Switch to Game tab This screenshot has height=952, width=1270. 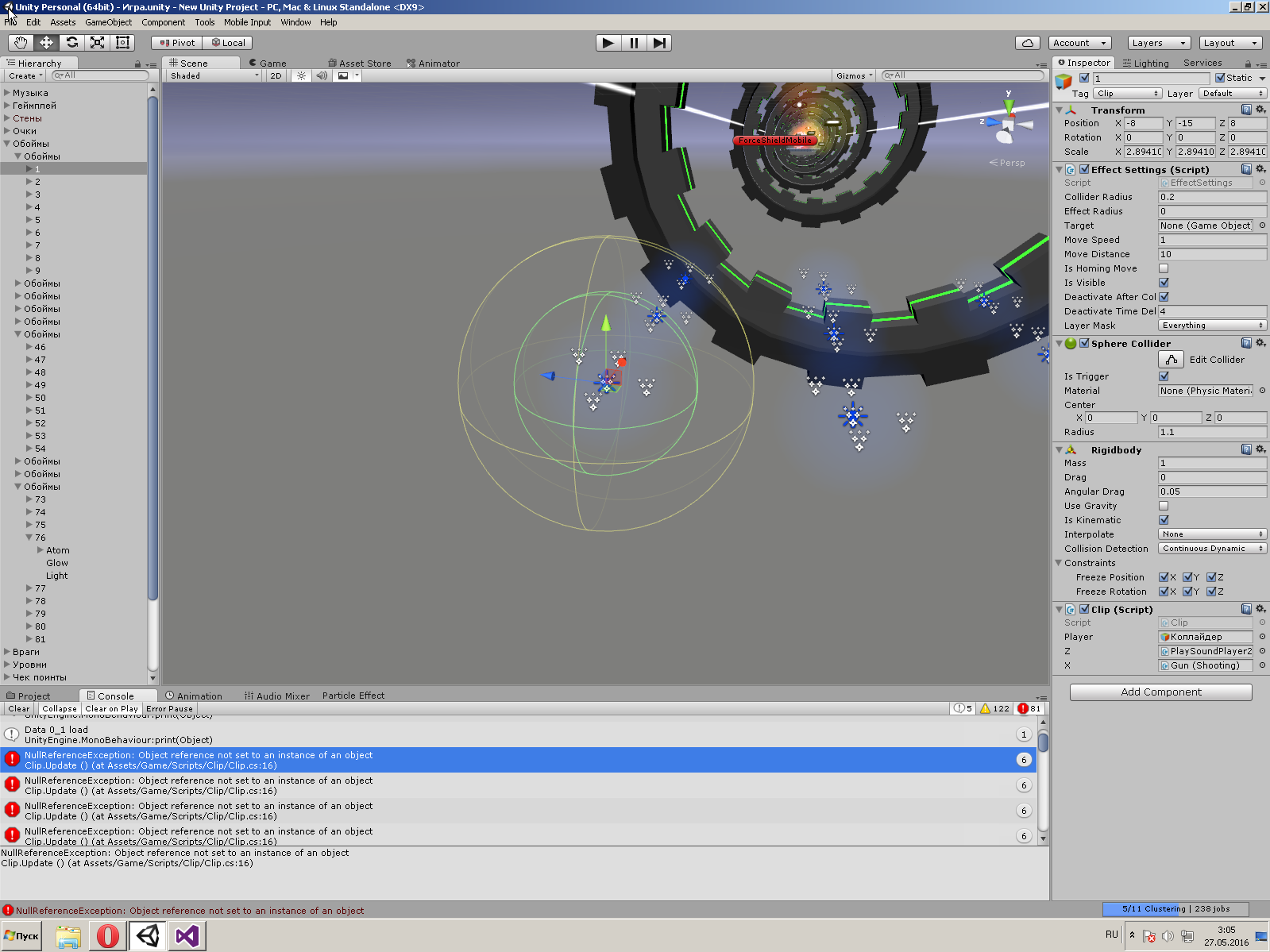(x=268, y=63)
